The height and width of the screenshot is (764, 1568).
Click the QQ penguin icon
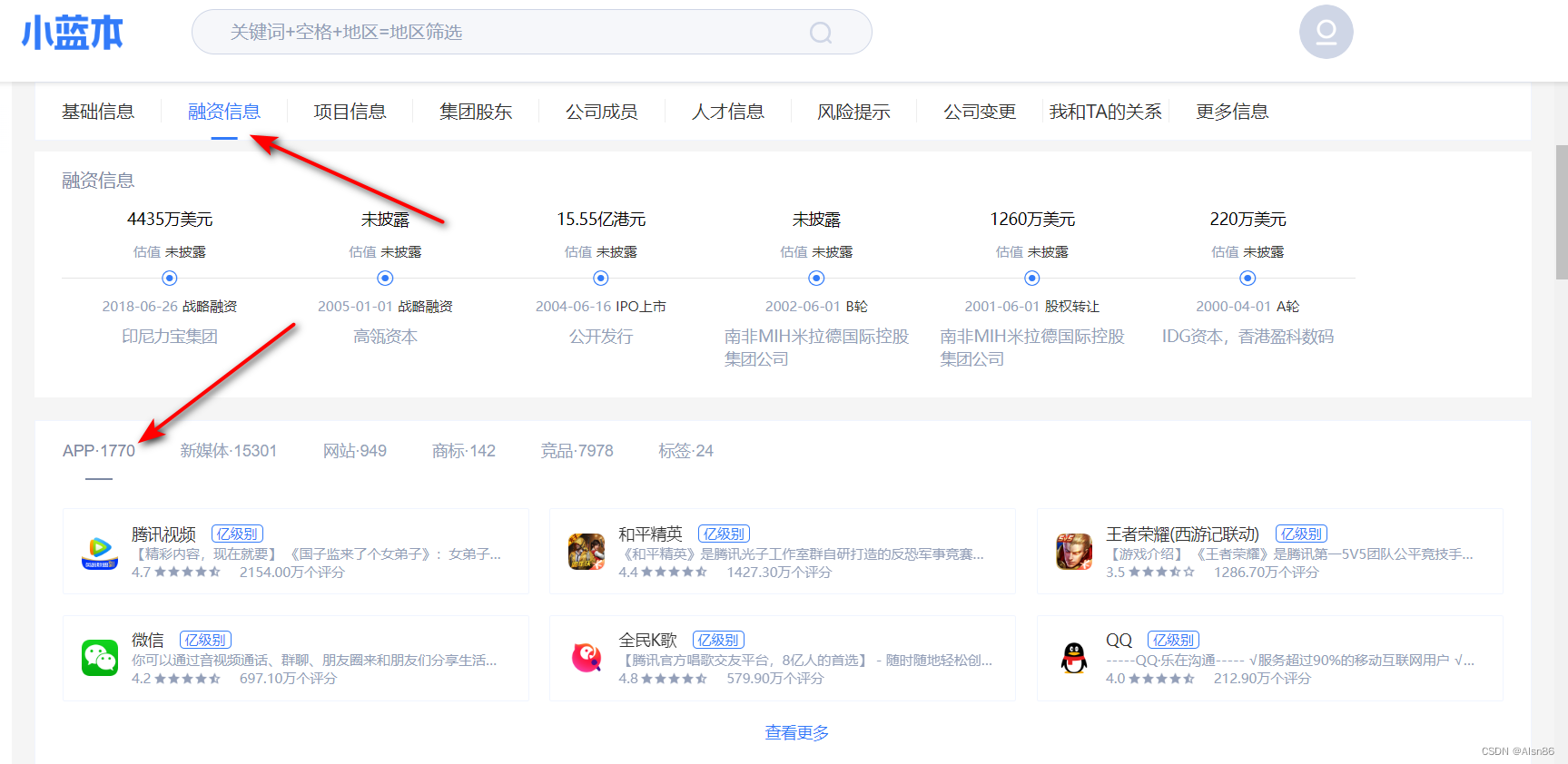[x=1074, y=658]
